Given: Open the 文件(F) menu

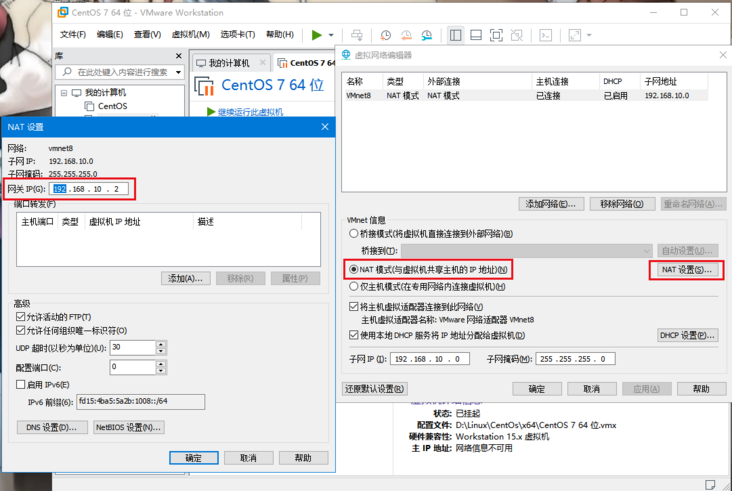Looking at the screenshot, I should tap(73, 35).
